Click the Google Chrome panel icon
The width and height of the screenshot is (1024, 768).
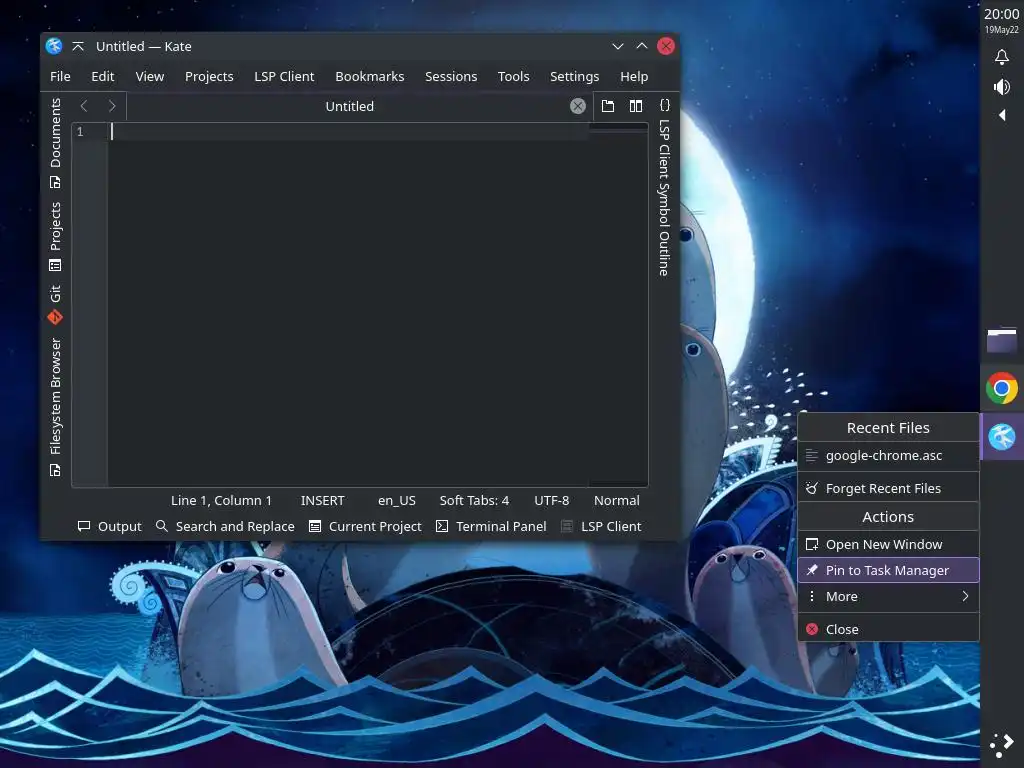tap(1002, 389)
